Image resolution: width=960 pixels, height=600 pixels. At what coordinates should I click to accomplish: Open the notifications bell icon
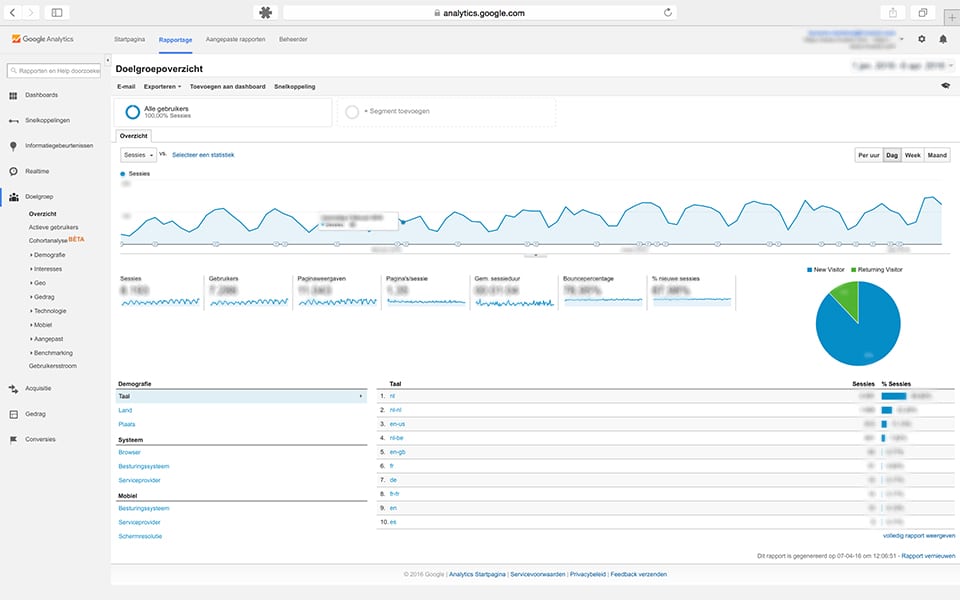pyautogui.click(x=943, y=39)
